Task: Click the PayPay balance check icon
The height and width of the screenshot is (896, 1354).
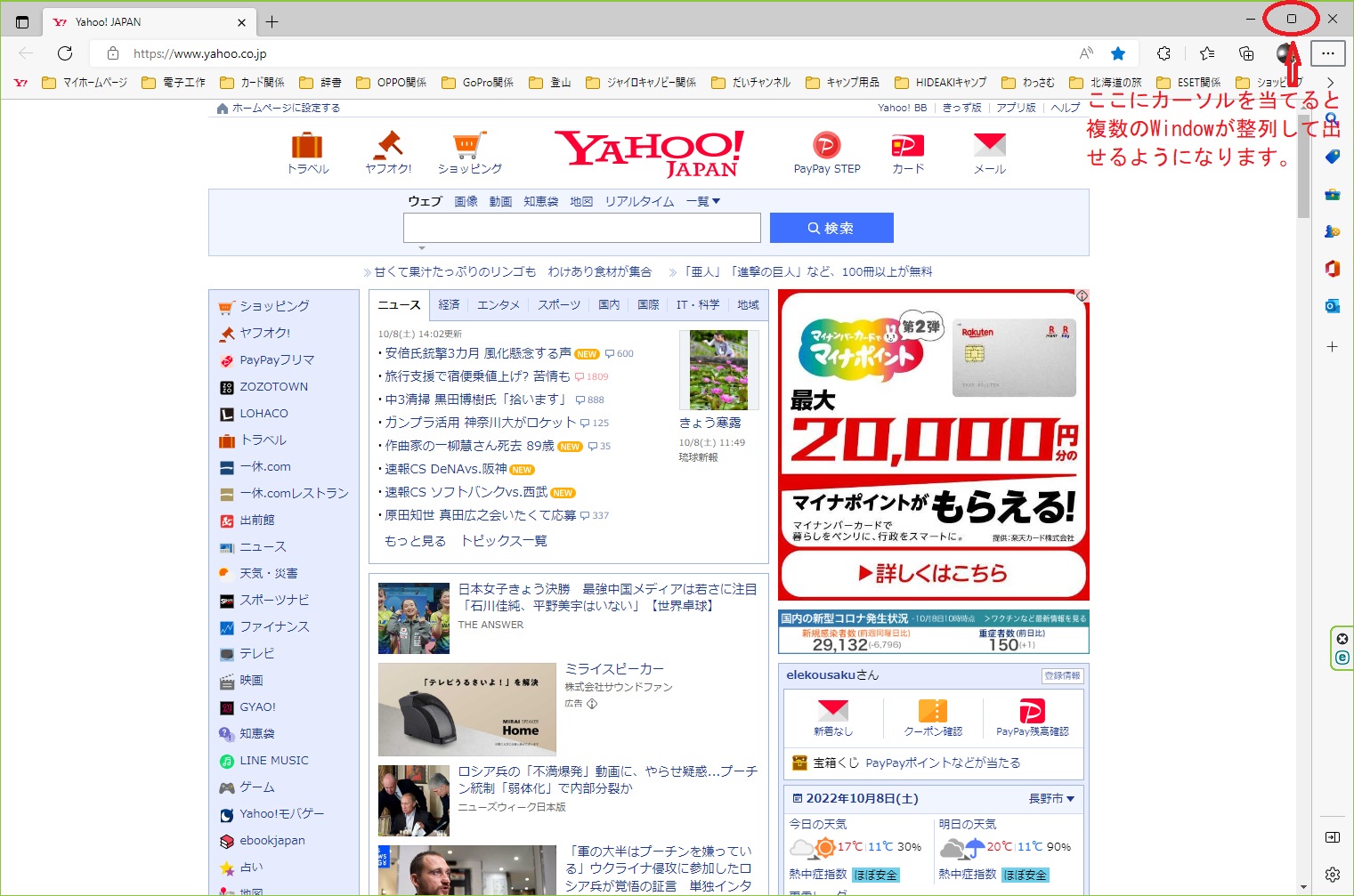Action: click(1032, 710)
